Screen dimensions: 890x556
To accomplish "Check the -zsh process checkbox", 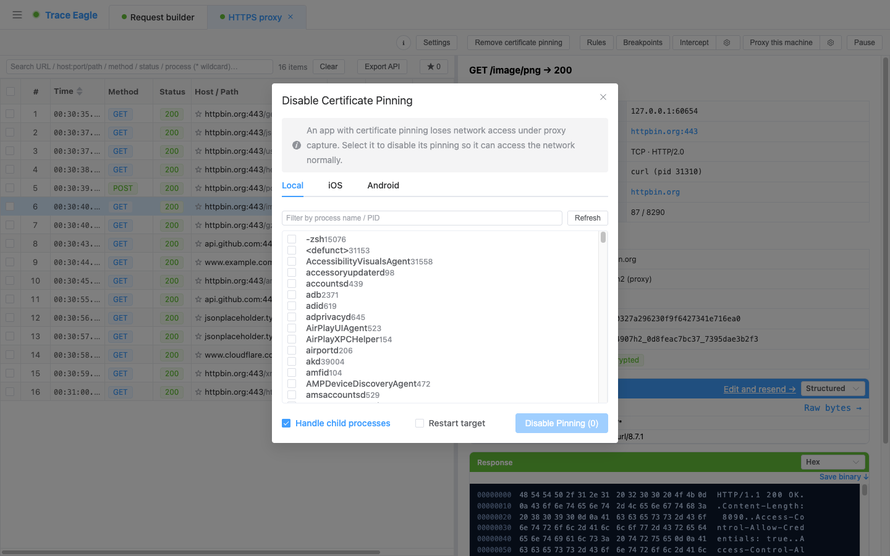I will click(292, 239).
